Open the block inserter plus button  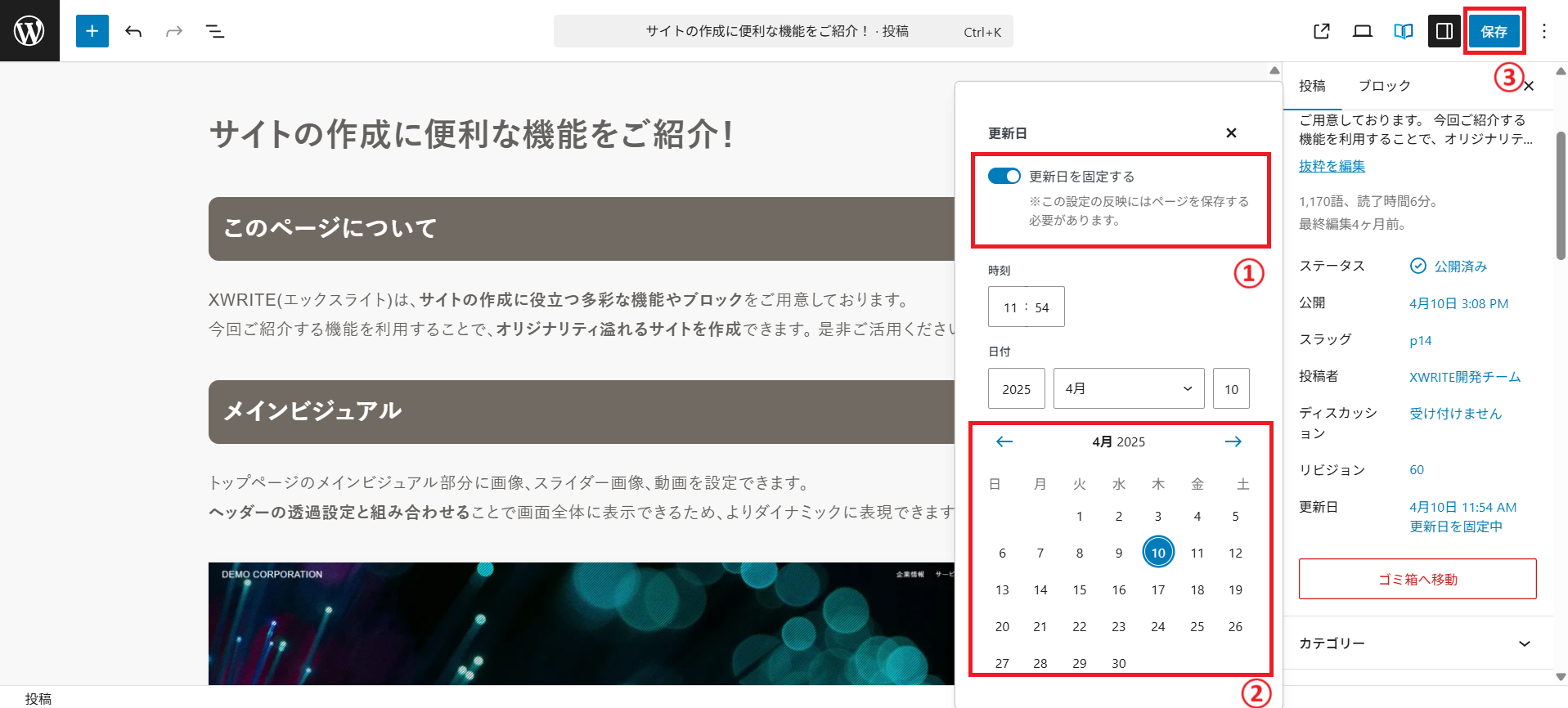(x=92, y=31)
